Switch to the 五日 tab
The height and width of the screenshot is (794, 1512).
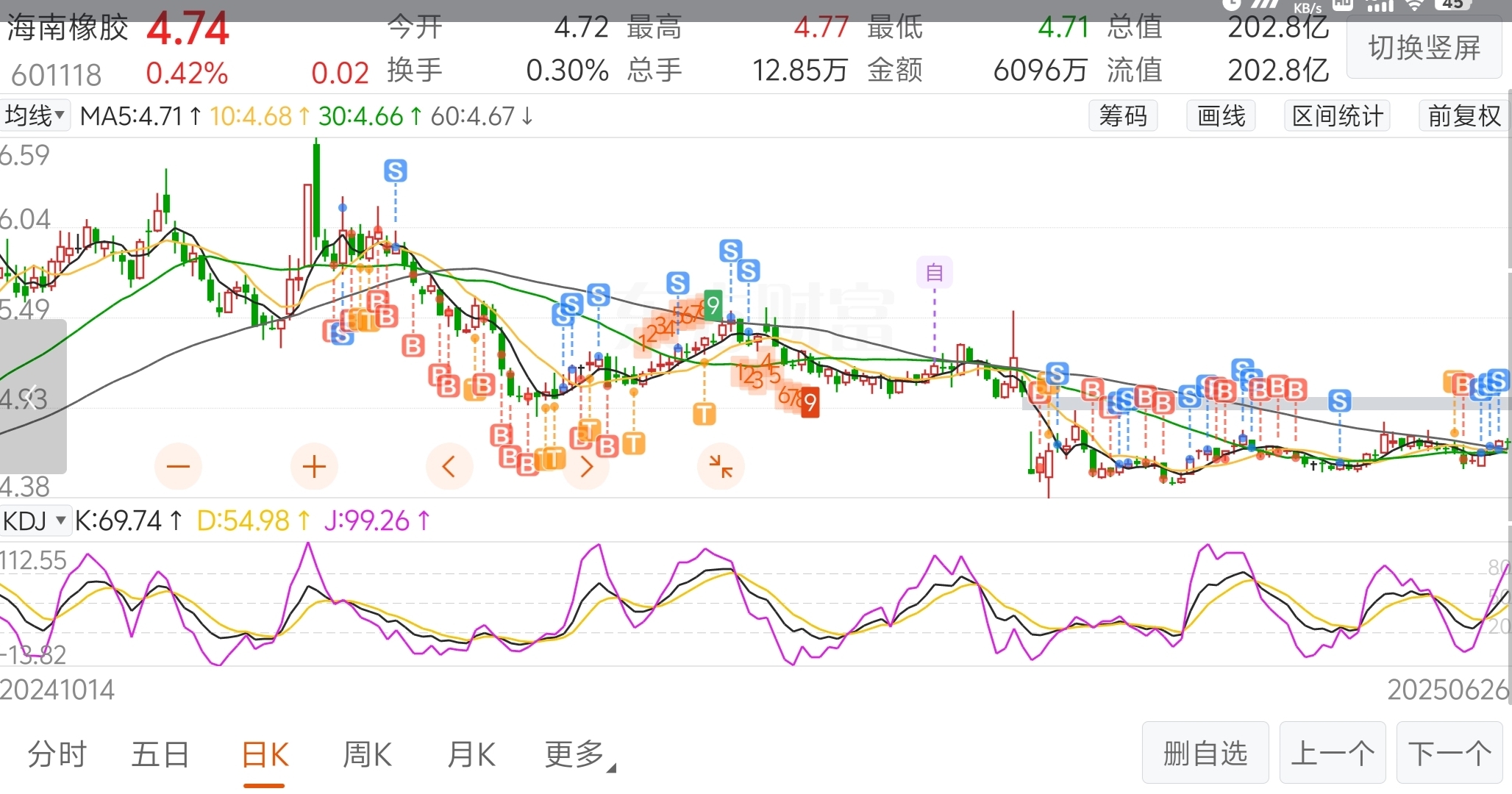point(160,754)
